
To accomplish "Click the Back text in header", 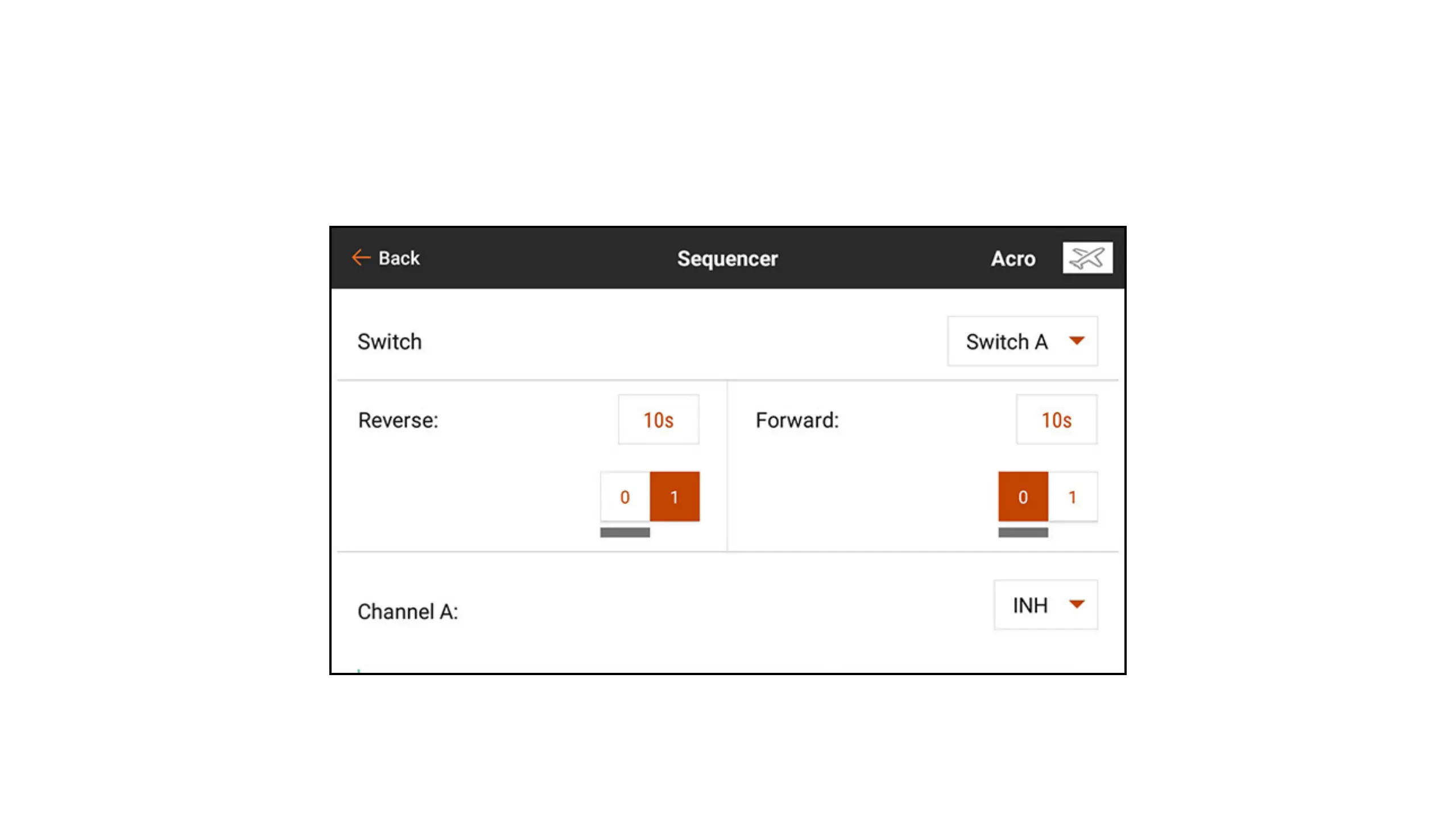I will [399, 258].
